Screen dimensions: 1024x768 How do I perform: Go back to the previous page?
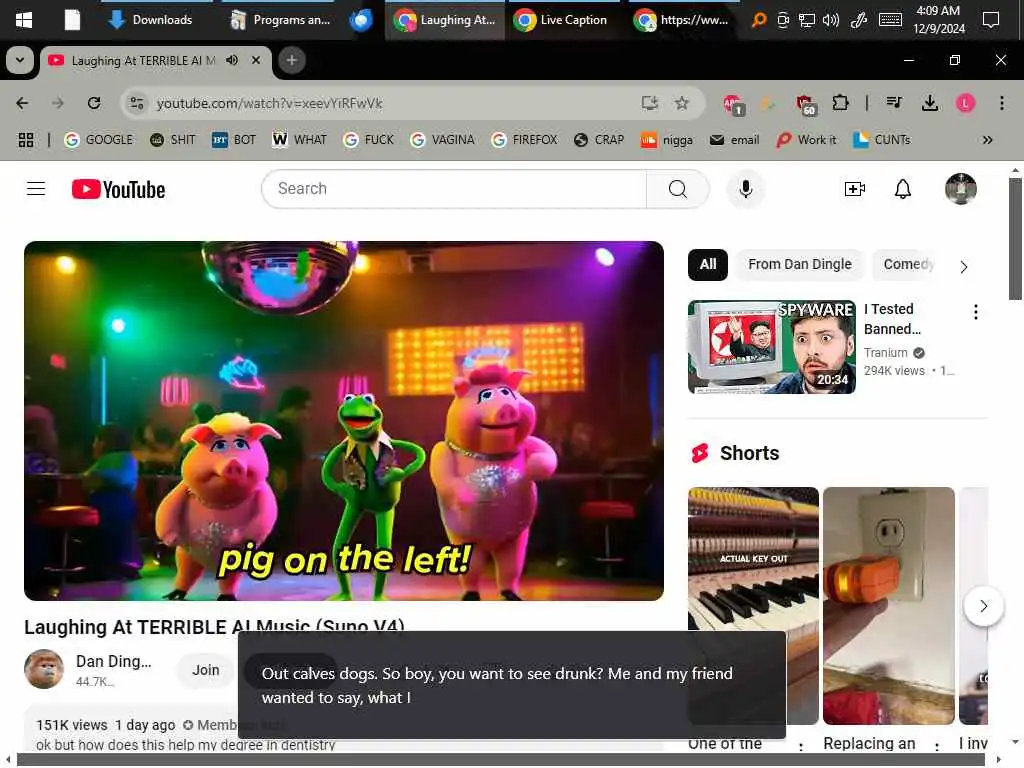[22, 103]
